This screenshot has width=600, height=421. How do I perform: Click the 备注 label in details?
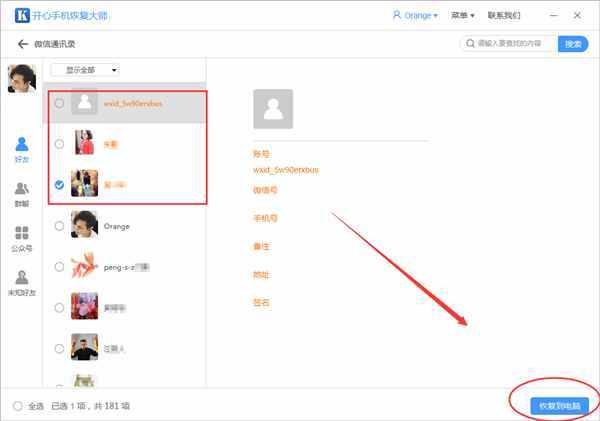pos(261,246)
